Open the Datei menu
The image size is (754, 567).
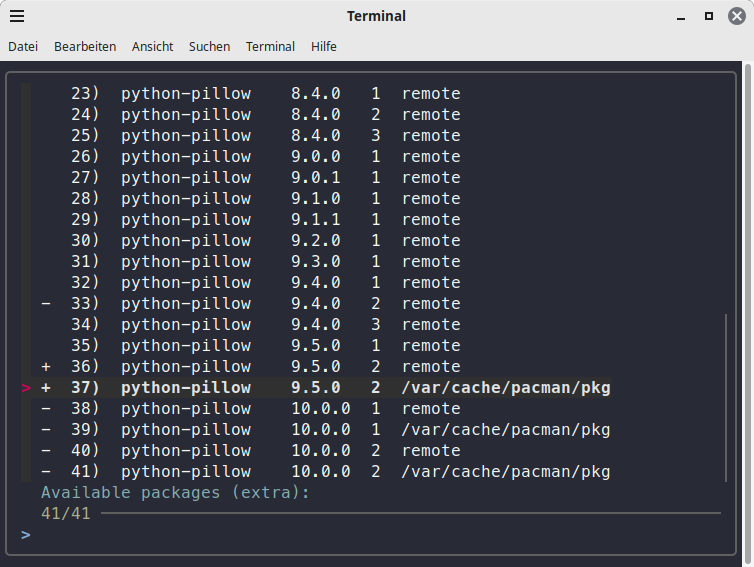click(x=23, y=46)
